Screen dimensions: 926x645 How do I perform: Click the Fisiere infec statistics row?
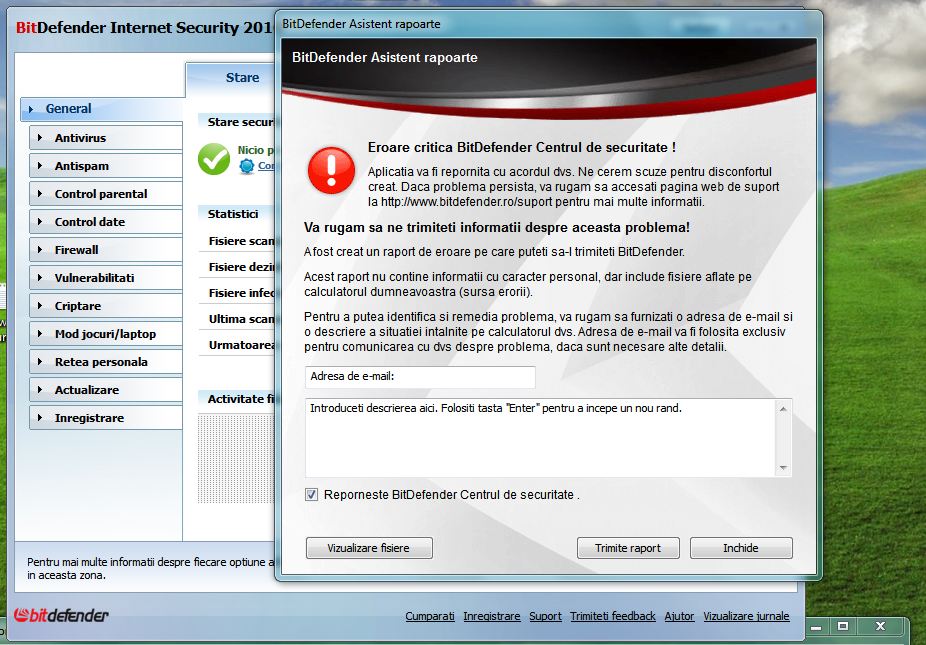pos(237,293)
